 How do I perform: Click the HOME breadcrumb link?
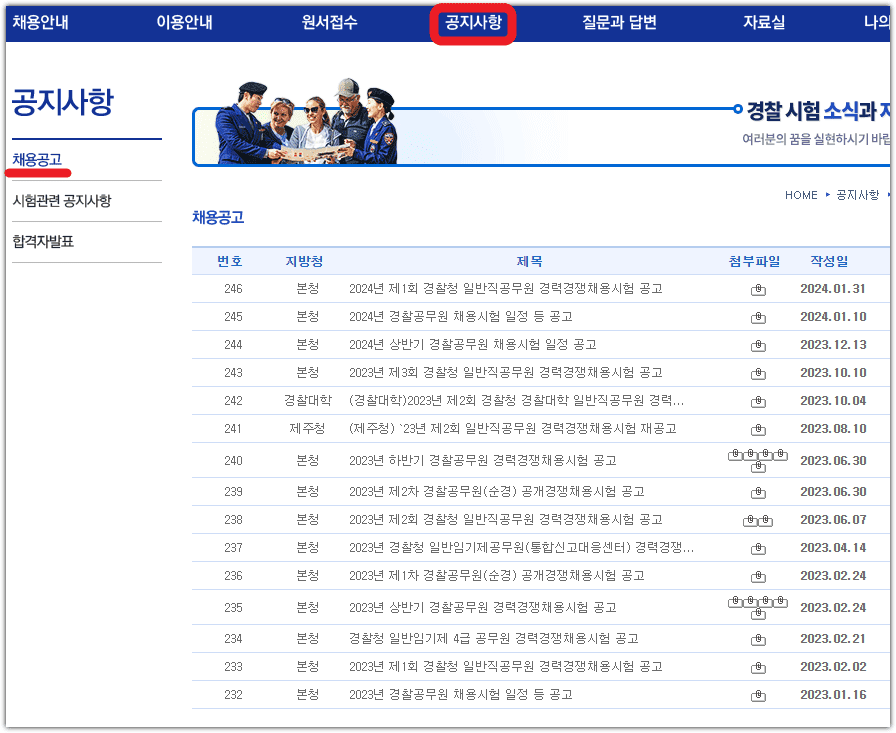tap(801, 195)
